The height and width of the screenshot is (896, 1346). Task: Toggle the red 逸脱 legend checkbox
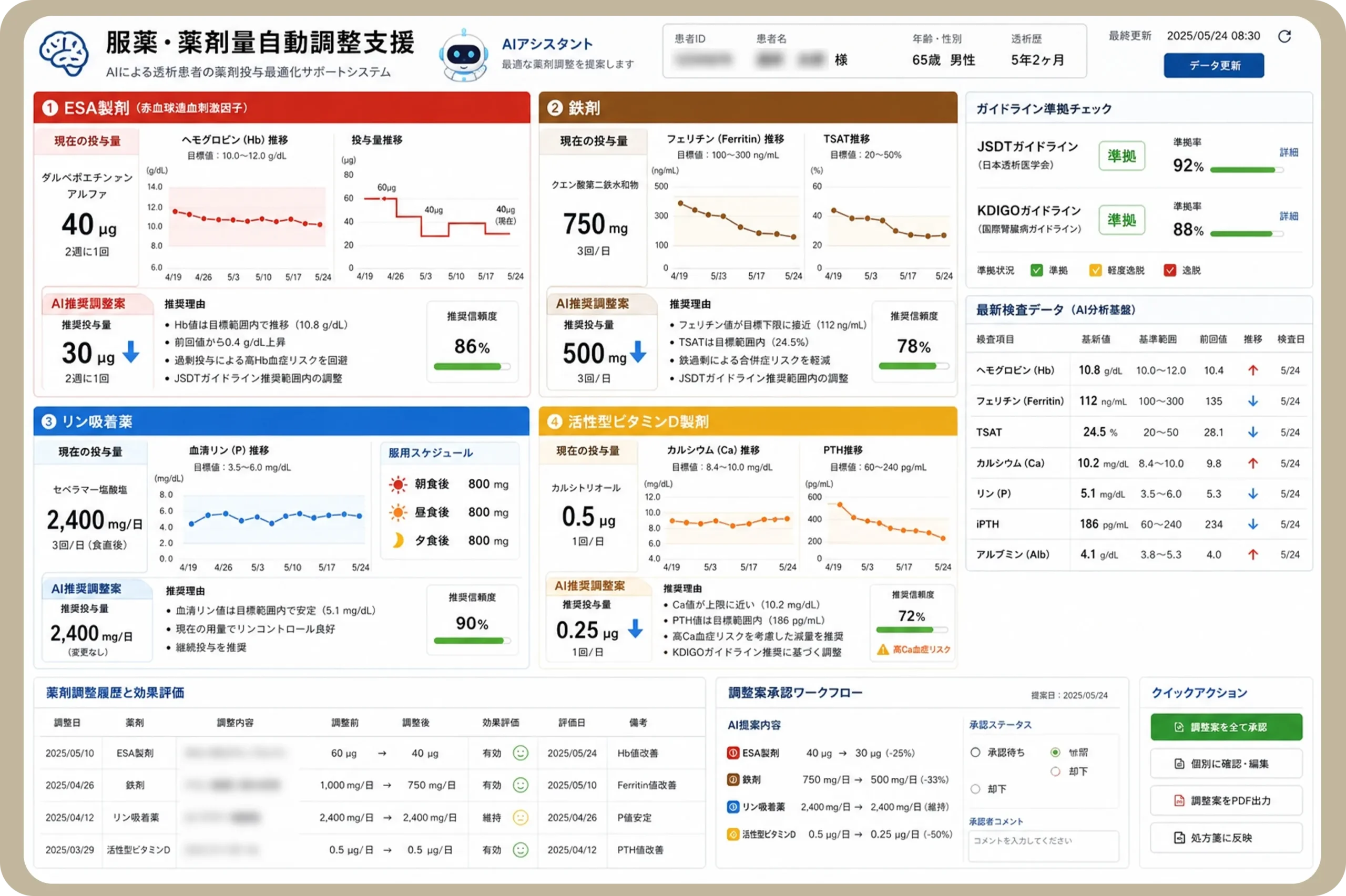tap(1170, 270)
